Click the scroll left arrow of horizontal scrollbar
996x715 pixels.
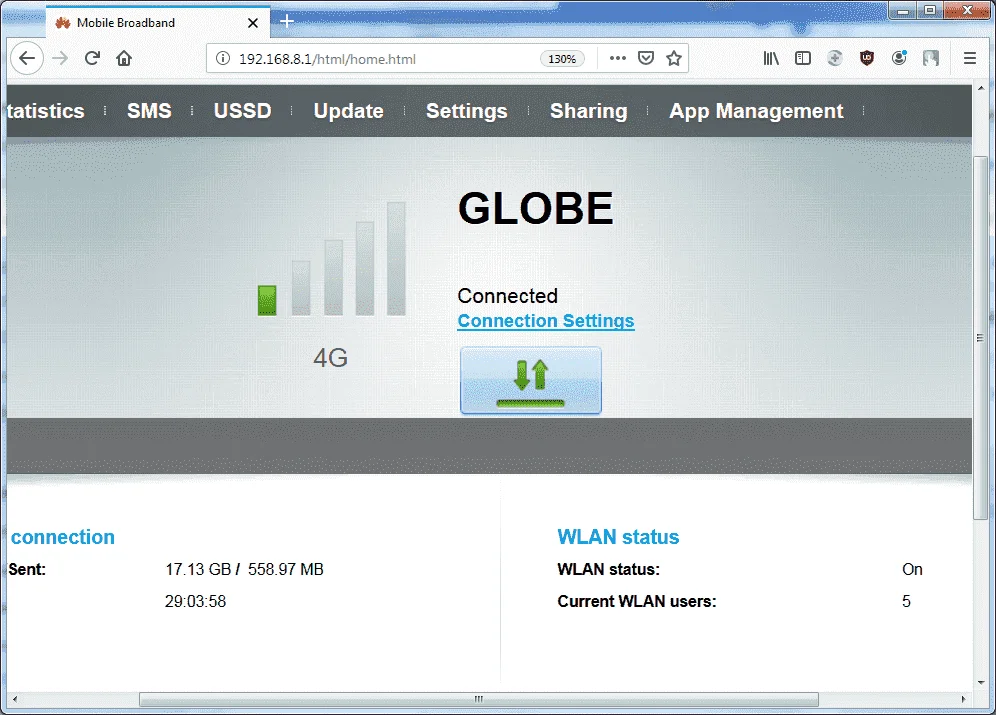(x=15, y=699)
